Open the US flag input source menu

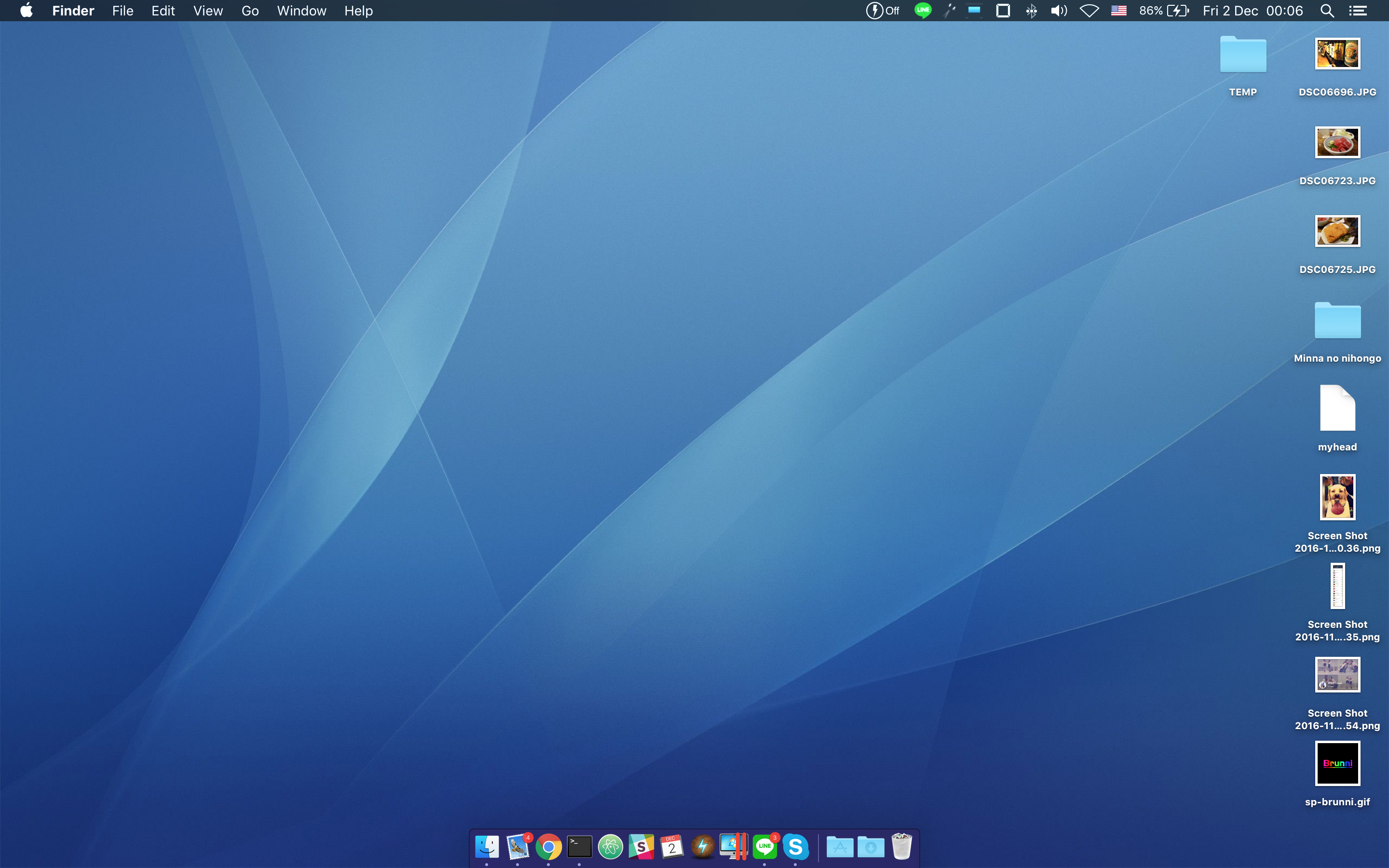pos(1118,11)
